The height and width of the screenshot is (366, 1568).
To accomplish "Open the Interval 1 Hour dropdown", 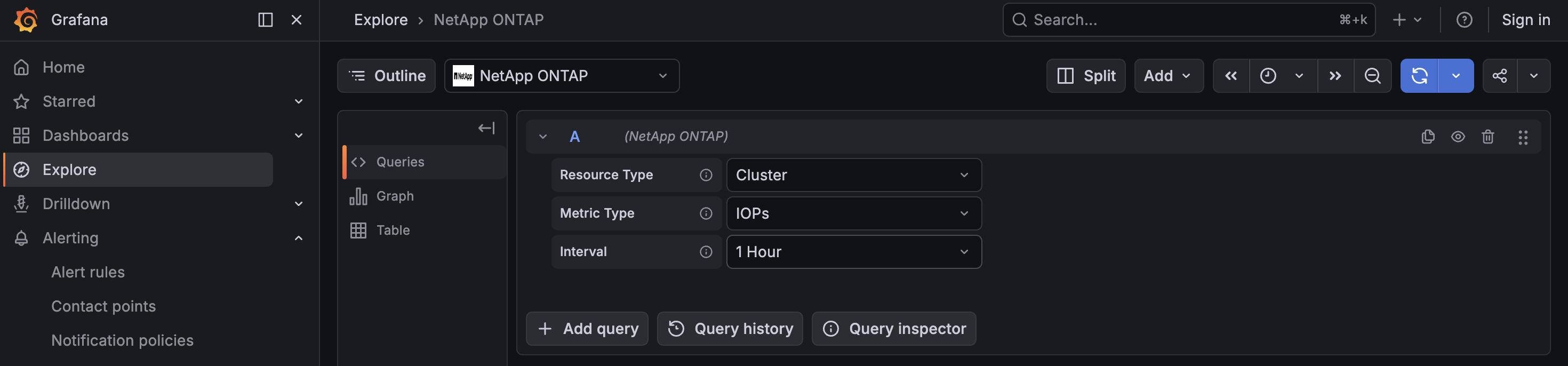I will point(853,252).
